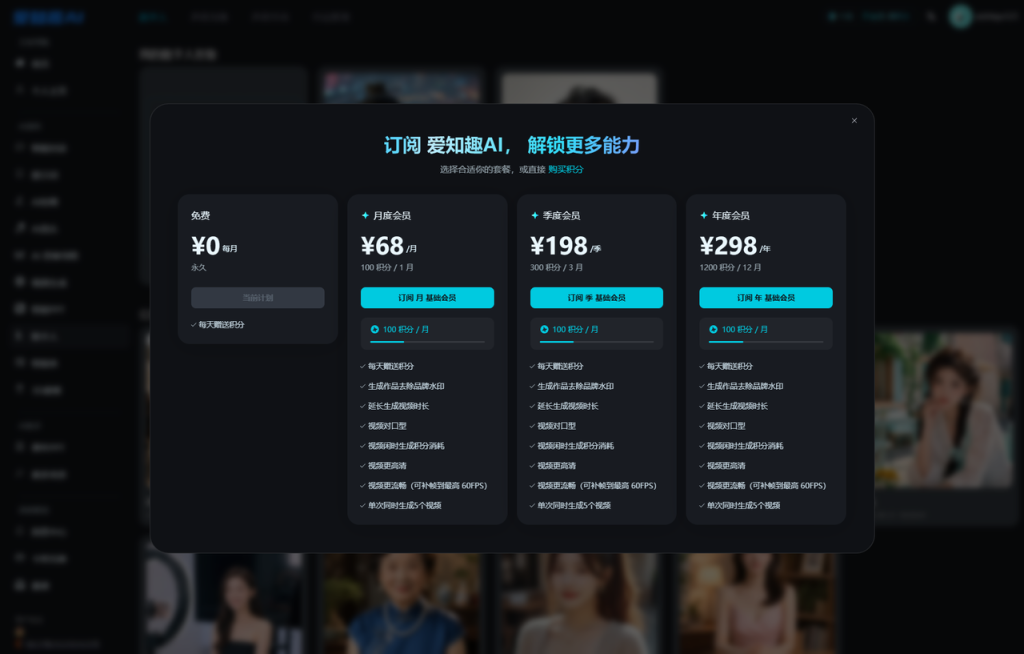Click 视频闲时生成积分消耗 in the 月度会员 card
Image resolution: width=1024 pixels, height=654 pixels.
[406, 446]
